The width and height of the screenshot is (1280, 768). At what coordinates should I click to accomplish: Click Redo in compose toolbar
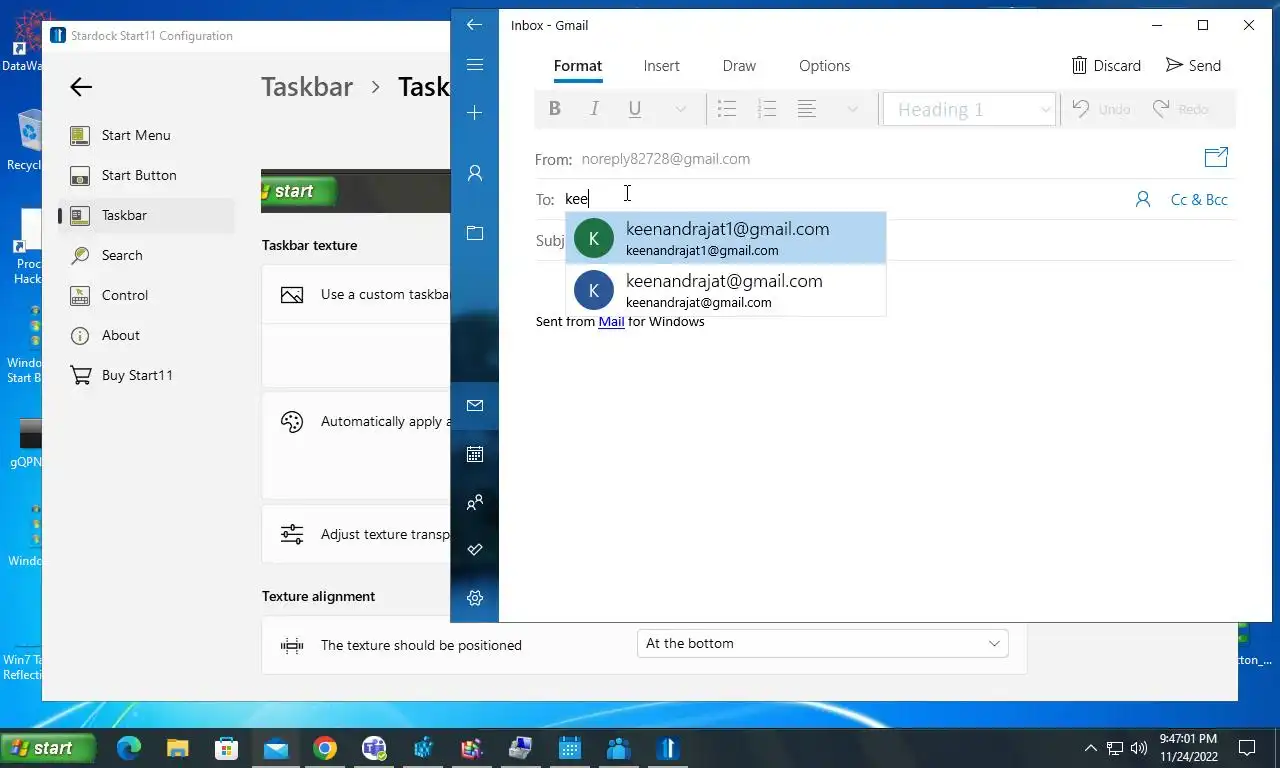click(1181, 109)
